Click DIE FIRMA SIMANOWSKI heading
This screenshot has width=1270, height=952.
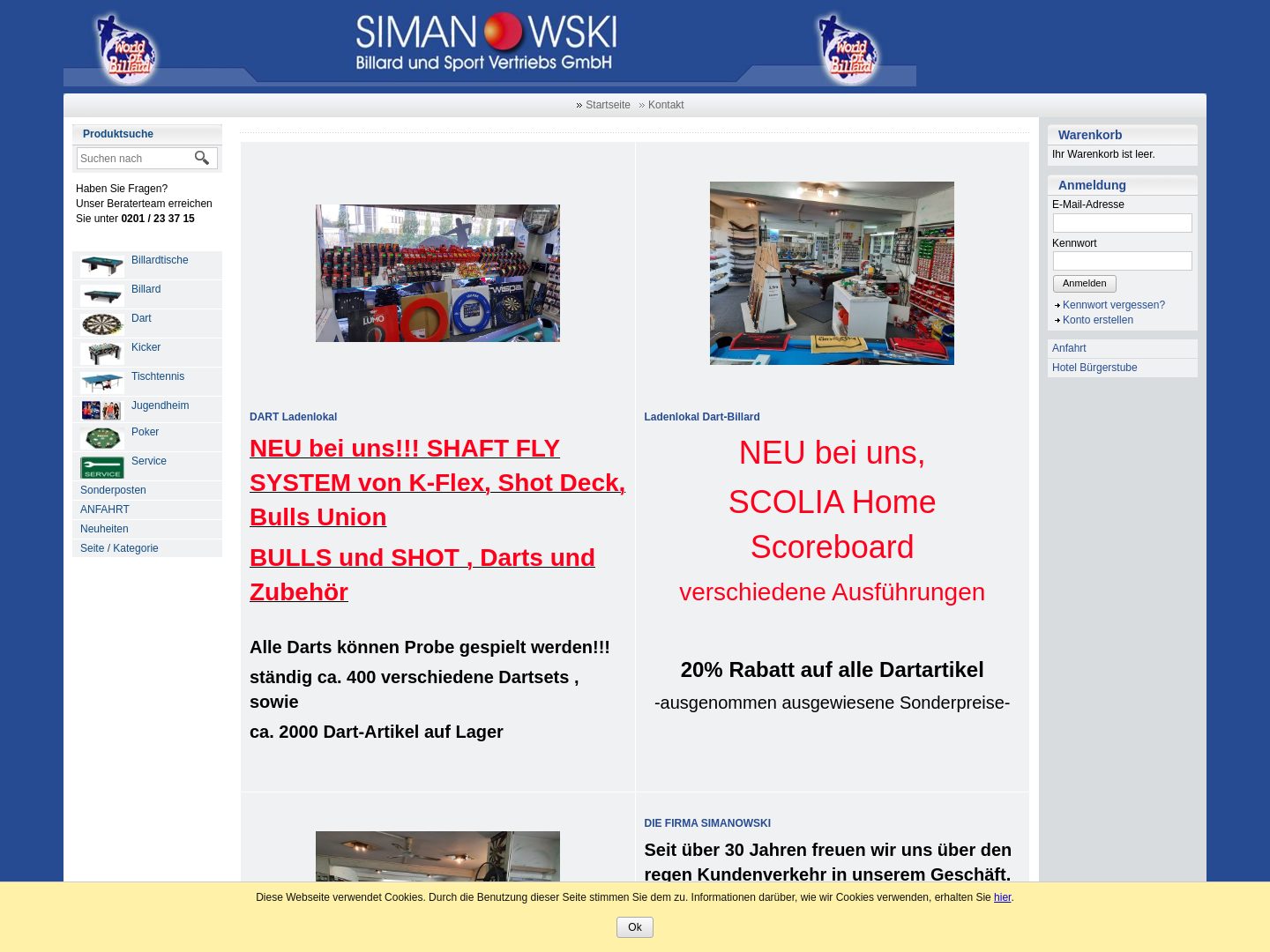pyautogui.click(x=707, y=823)
